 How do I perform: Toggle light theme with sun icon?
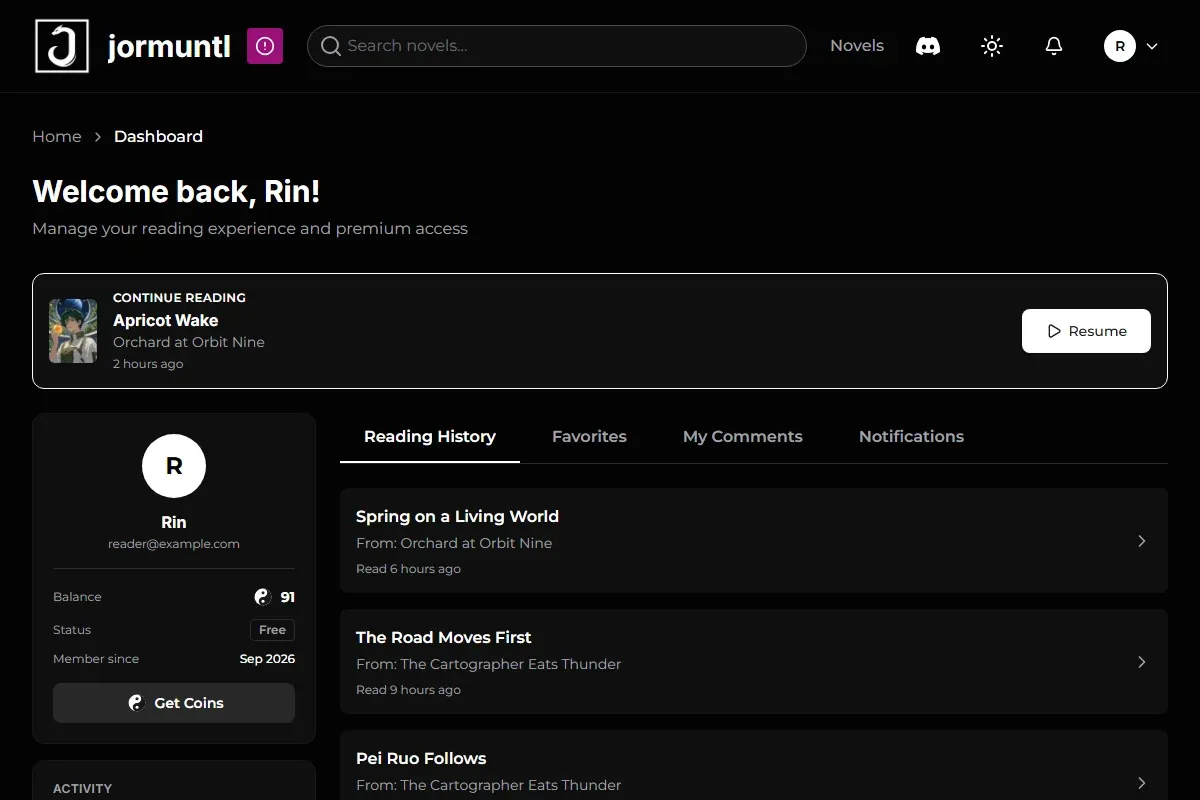click(x=992, y=46)
